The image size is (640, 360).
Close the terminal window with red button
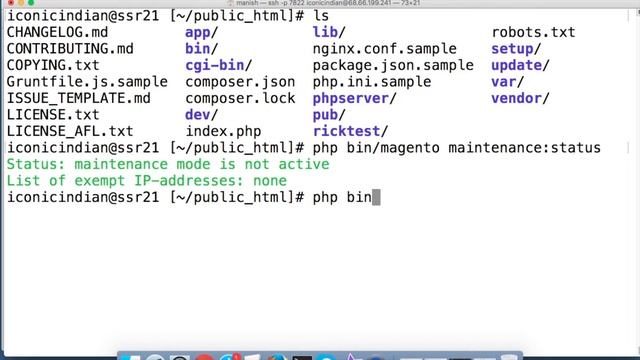(11, 2)
